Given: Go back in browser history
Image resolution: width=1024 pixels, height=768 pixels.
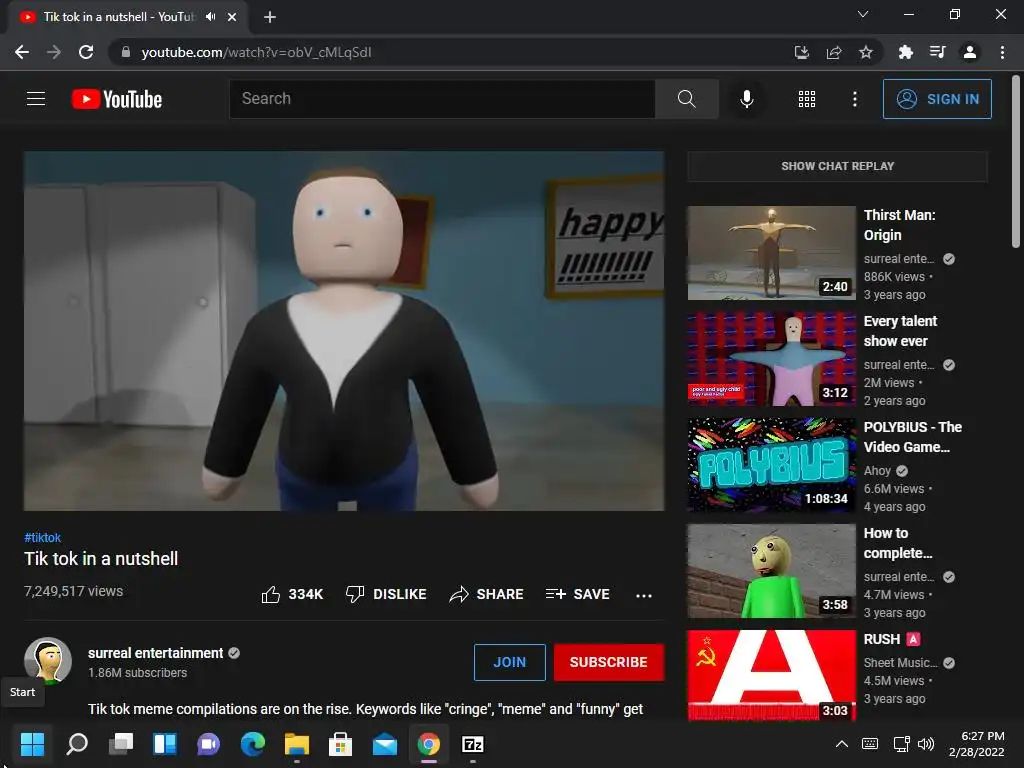Looking at the screenshot, I should click(22, 52).
